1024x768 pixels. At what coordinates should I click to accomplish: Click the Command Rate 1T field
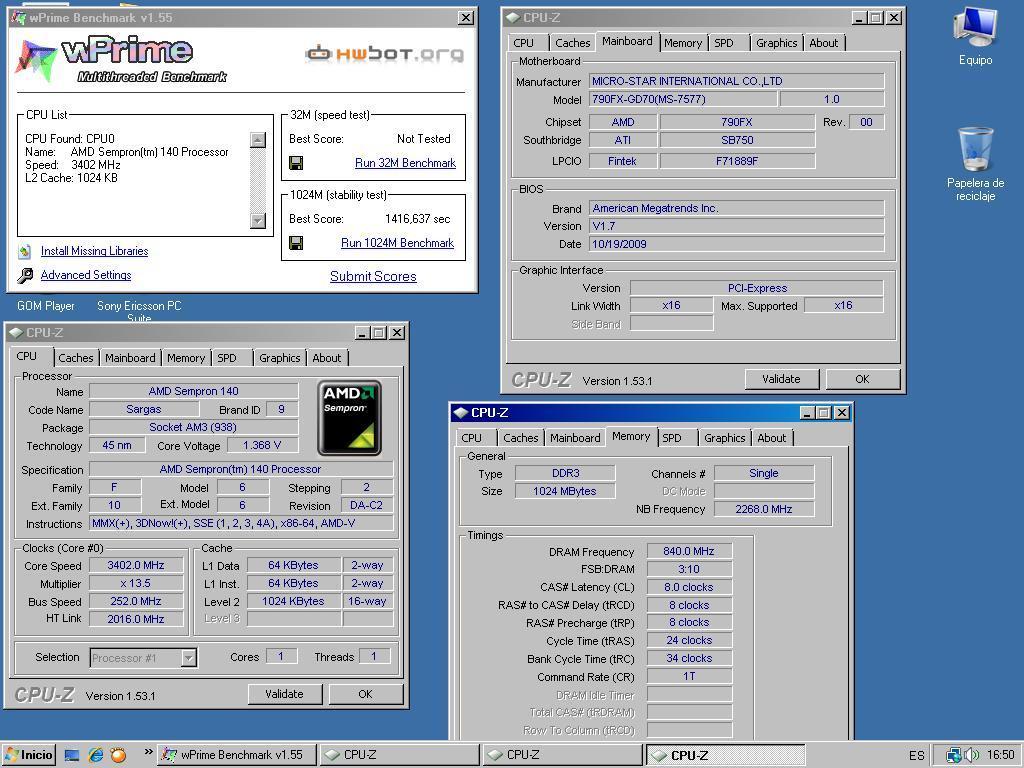pos(689,677)
